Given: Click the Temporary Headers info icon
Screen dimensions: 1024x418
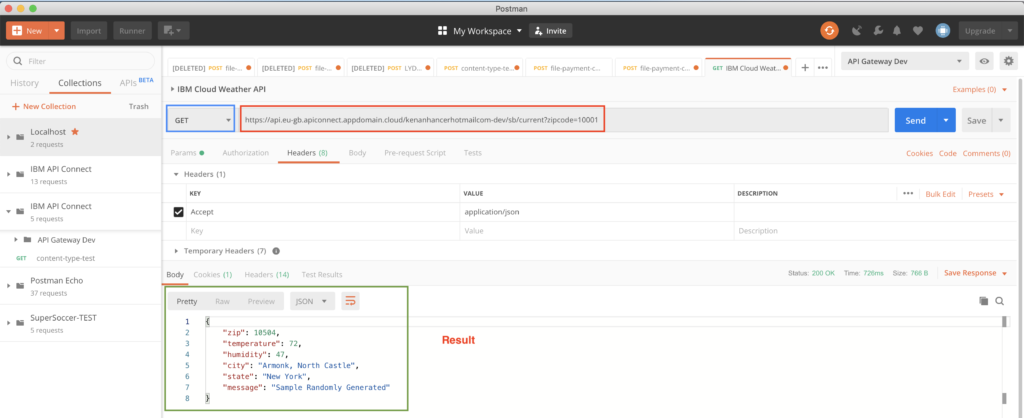Looking at the screenshot, I should click(x=276, y=251).
